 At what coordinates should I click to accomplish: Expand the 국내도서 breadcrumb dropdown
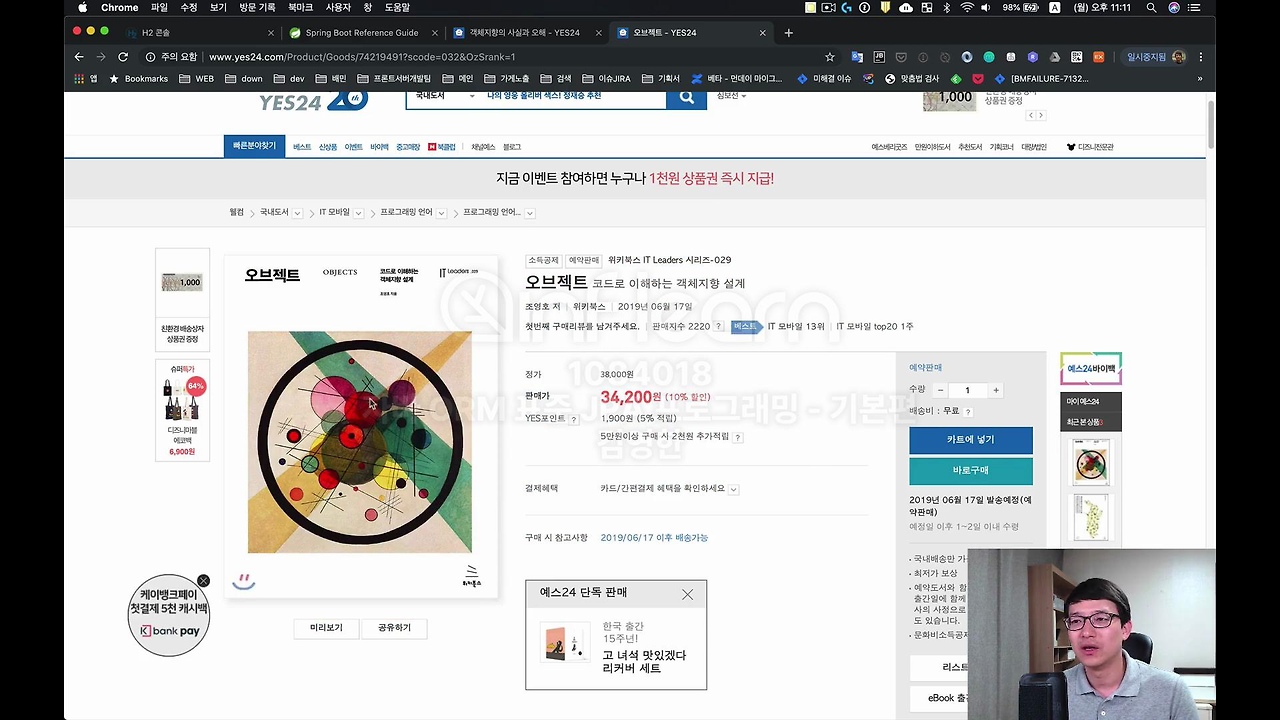pos(297,213)
